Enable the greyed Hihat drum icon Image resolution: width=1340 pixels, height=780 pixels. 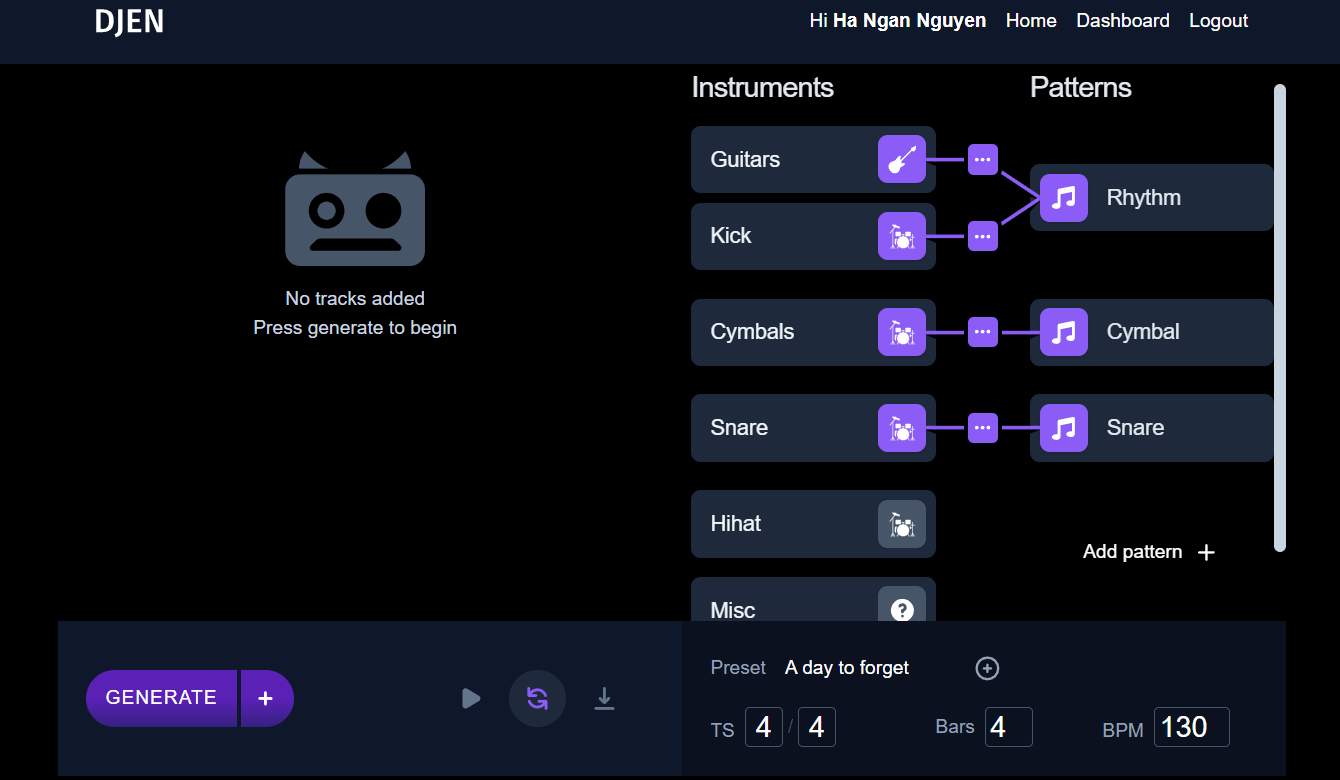902,524
